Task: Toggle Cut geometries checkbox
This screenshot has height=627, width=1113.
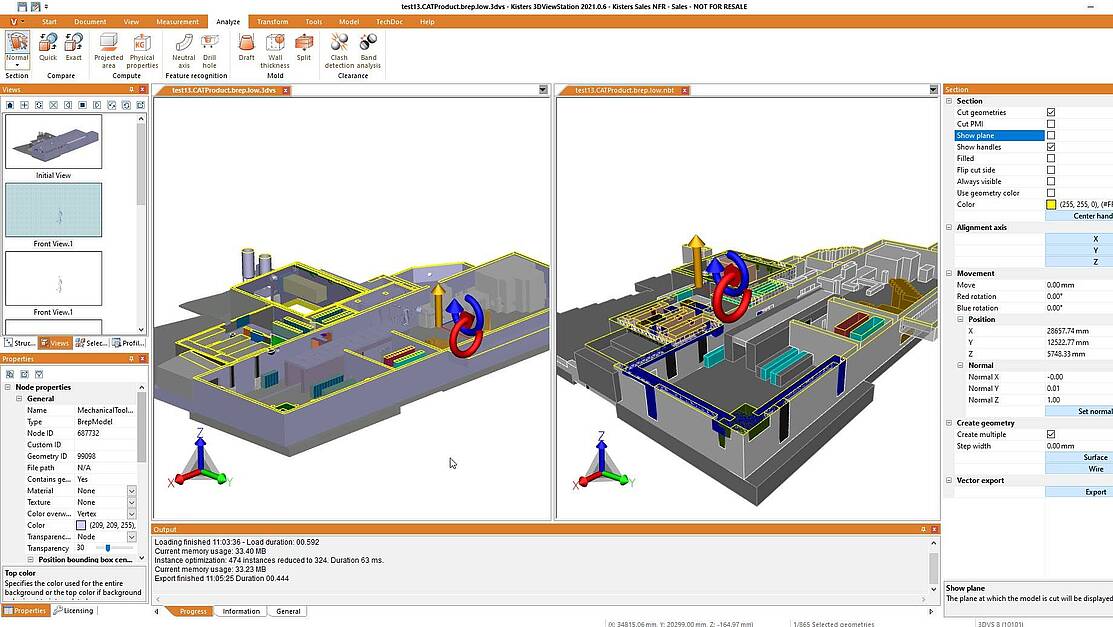Action: pos(1051,112)
